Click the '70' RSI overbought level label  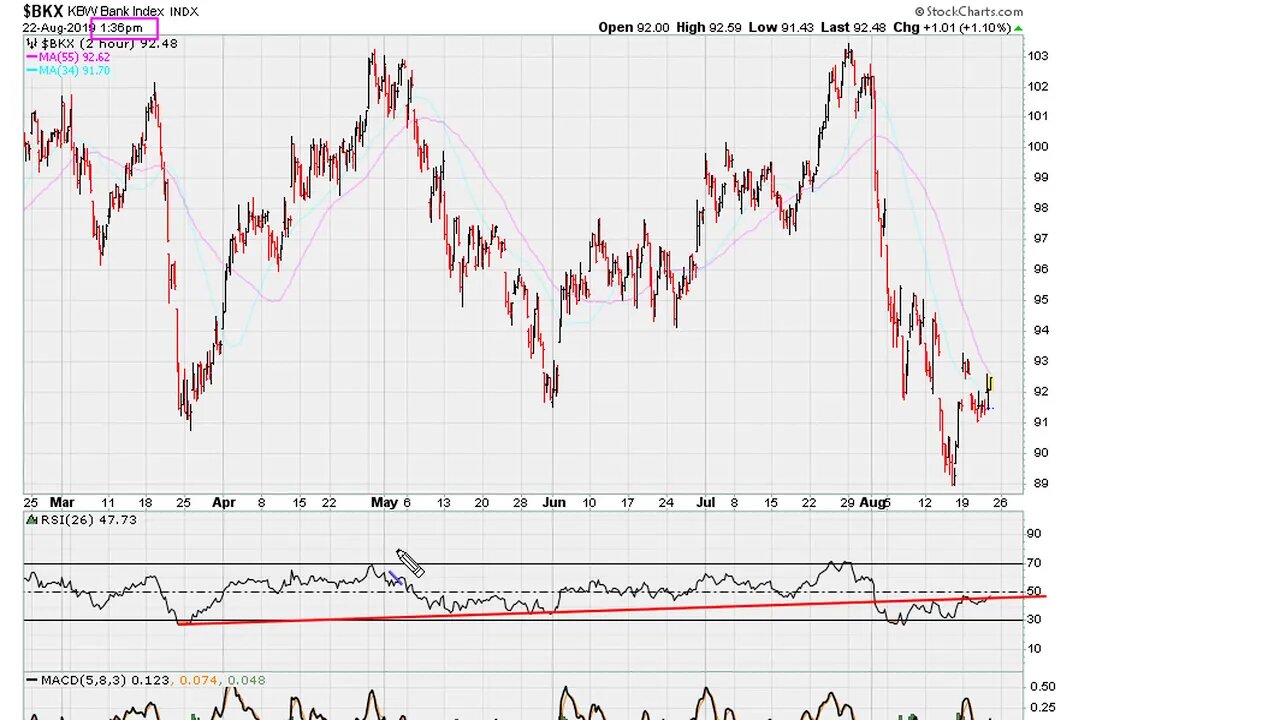click(x=1033, y=564)
